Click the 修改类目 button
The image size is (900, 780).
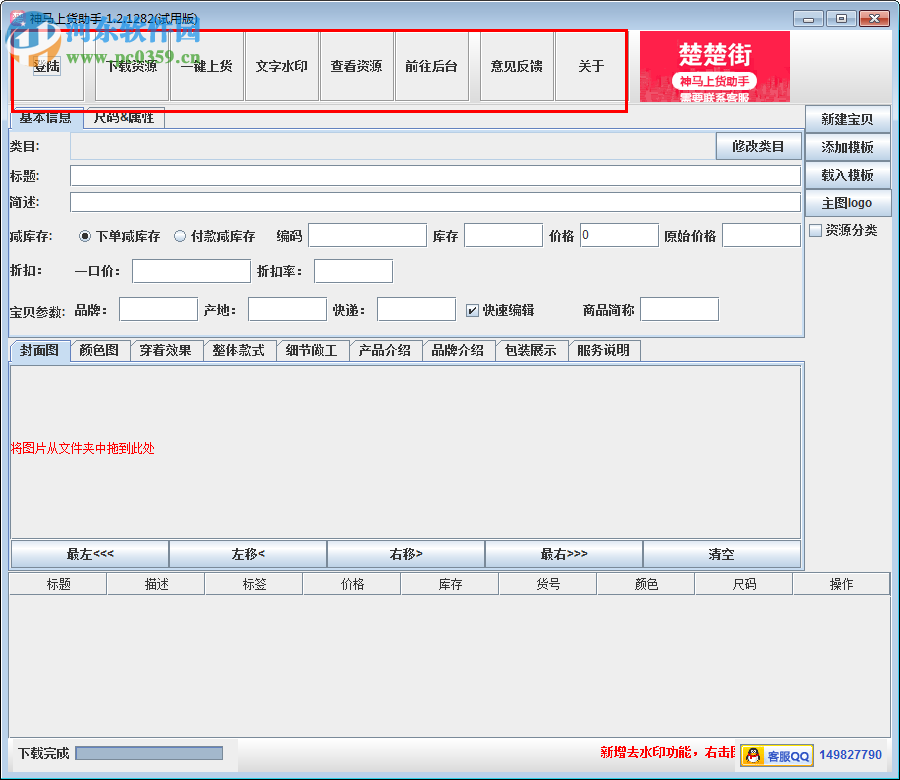pos(758,146)
